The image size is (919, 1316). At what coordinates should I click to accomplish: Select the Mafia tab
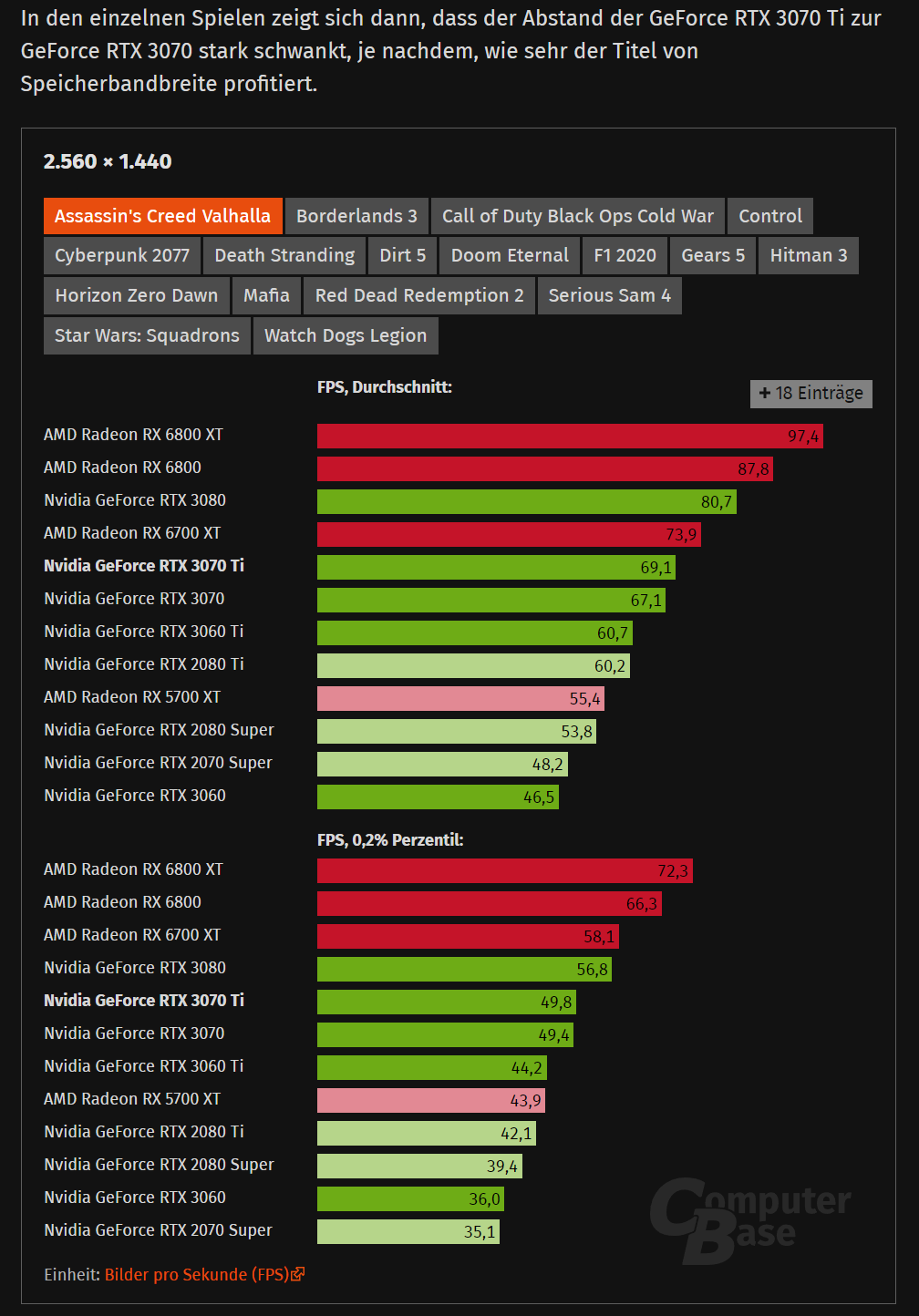coord(266,295)
